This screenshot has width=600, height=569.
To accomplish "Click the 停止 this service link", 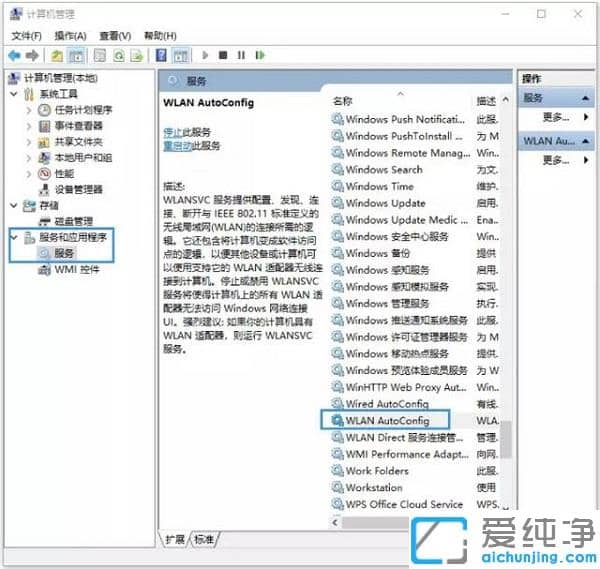I will [x=173, y=132].
